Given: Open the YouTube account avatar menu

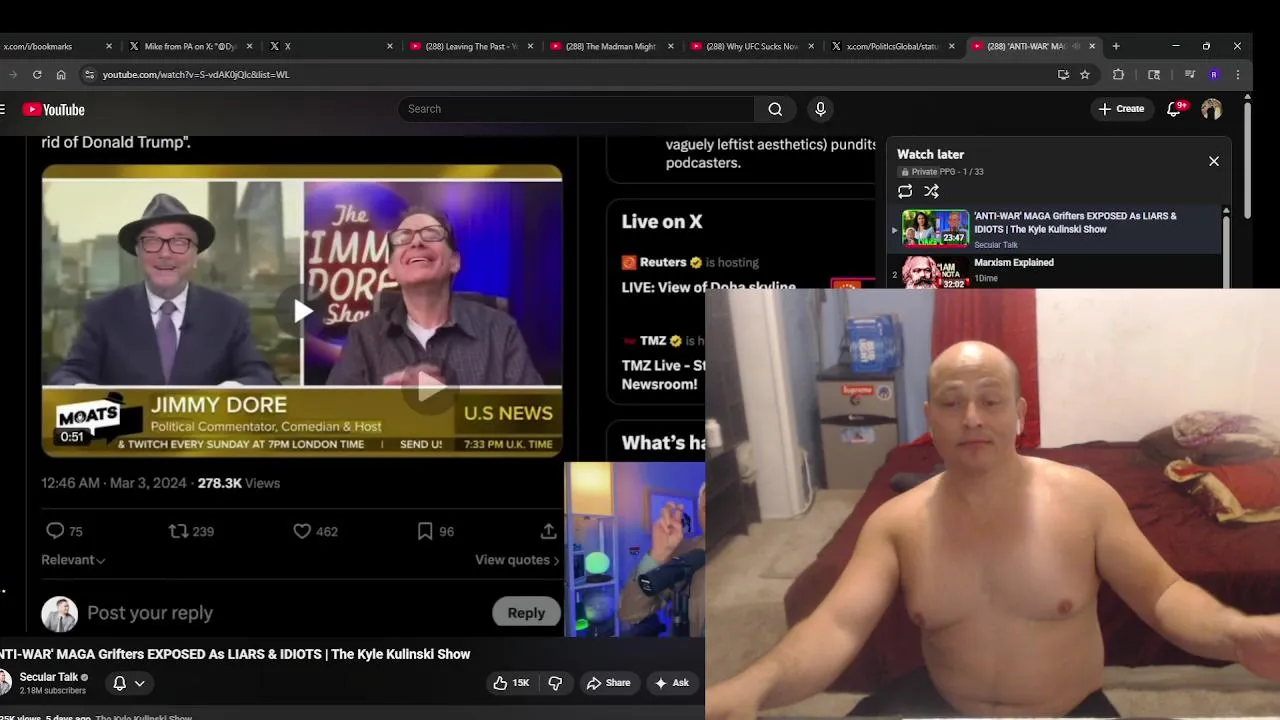Looking at the screenshot, I should [x=1212, y=109].
